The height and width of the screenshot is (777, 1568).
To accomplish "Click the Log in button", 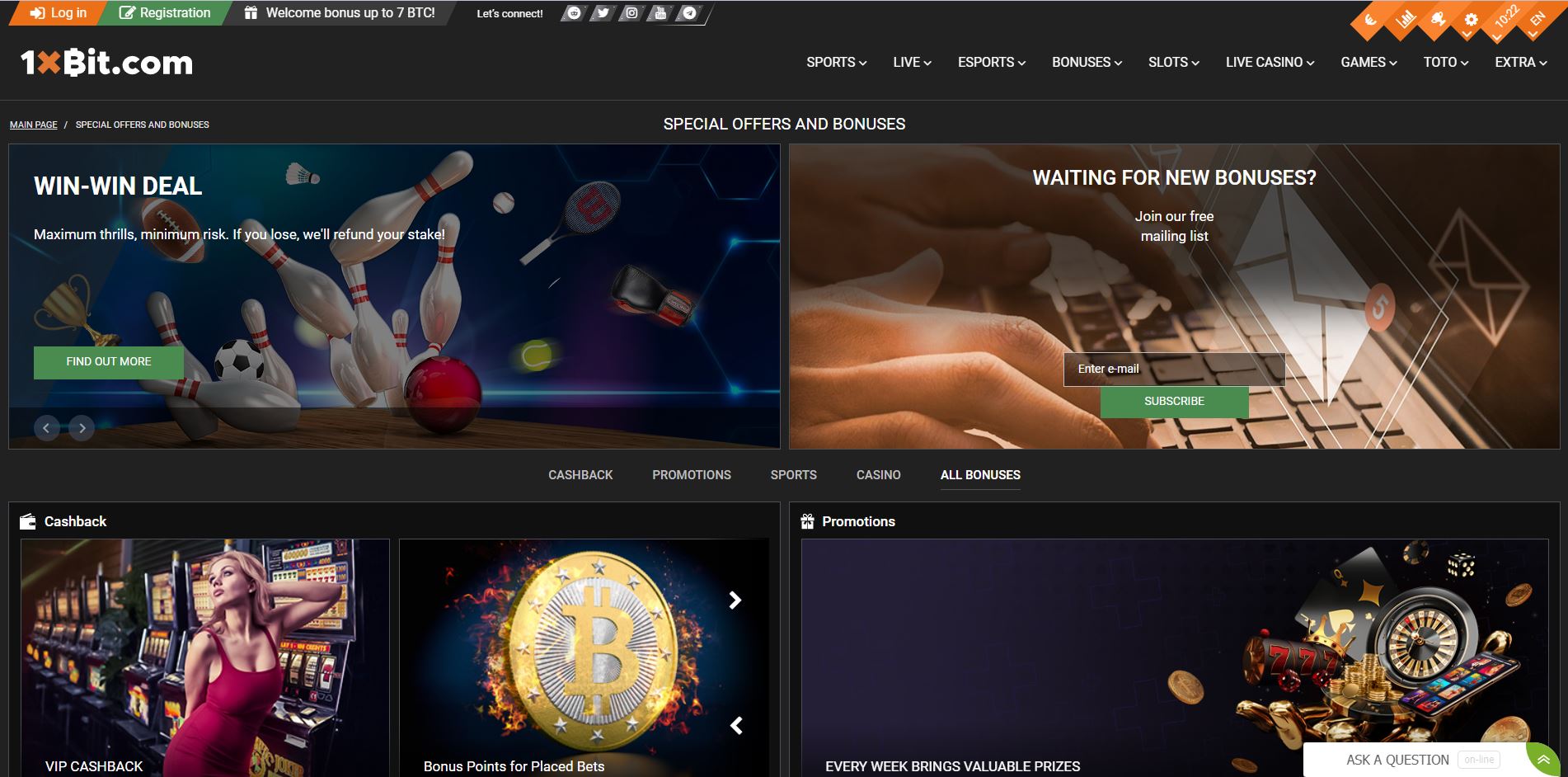I will coord(58,13).
